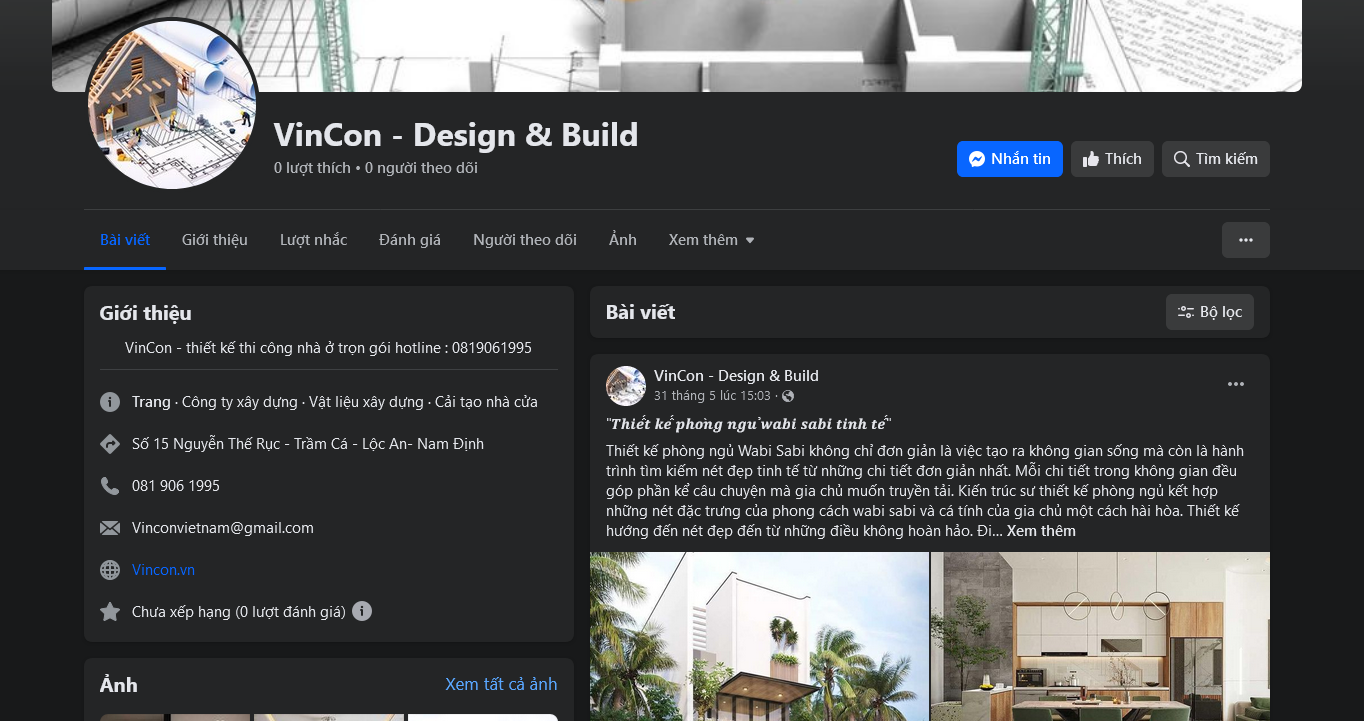Open the post's three-dot options menu

pyautogui.click(x=1236, y=384)
